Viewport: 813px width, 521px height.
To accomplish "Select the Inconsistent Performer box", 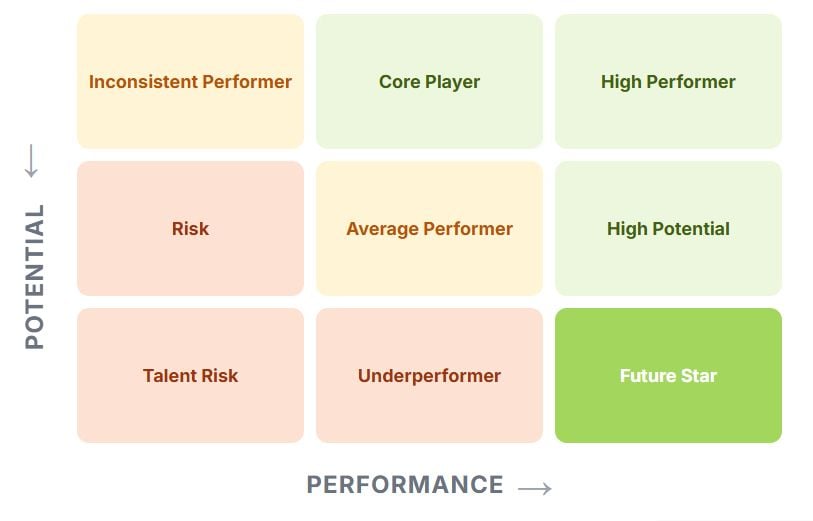I will [x=190, y=81].
